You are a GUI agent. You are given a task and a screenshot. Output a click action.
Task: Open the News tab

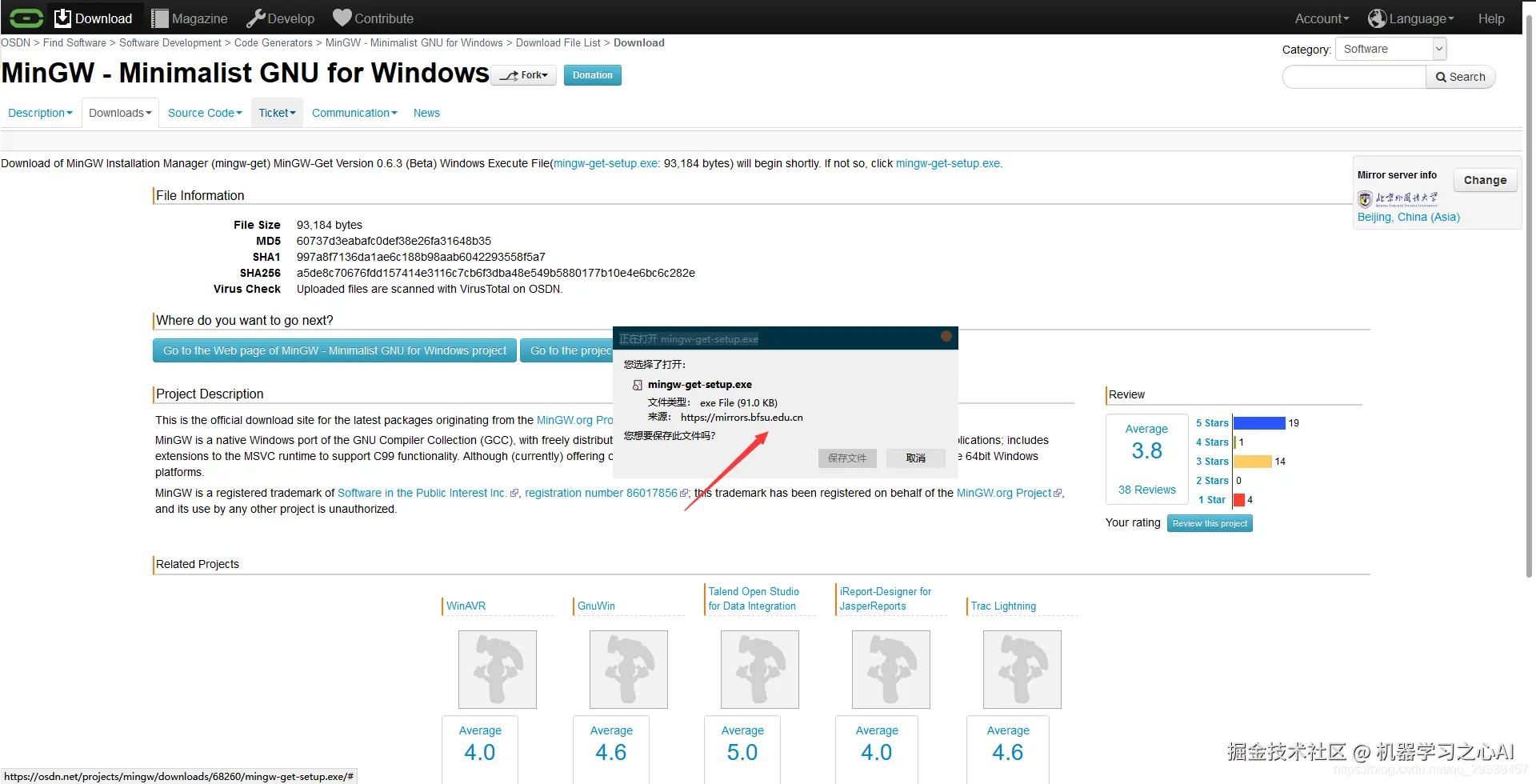coord(426,113)
